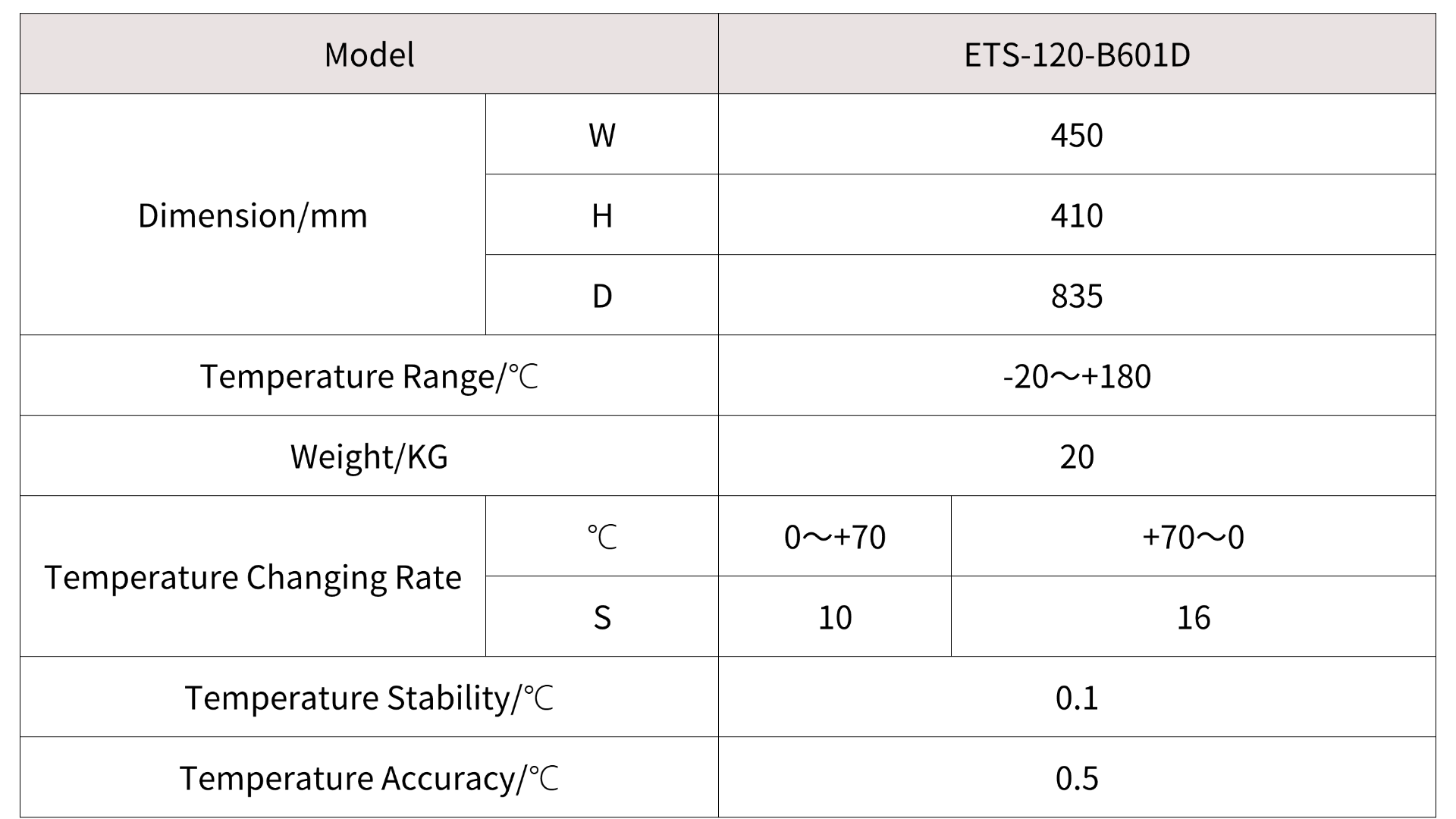This screenshot has width=1456, height=819.
Task: Click the Temperature Changing Rate label
Action: [x=253, y=577]
